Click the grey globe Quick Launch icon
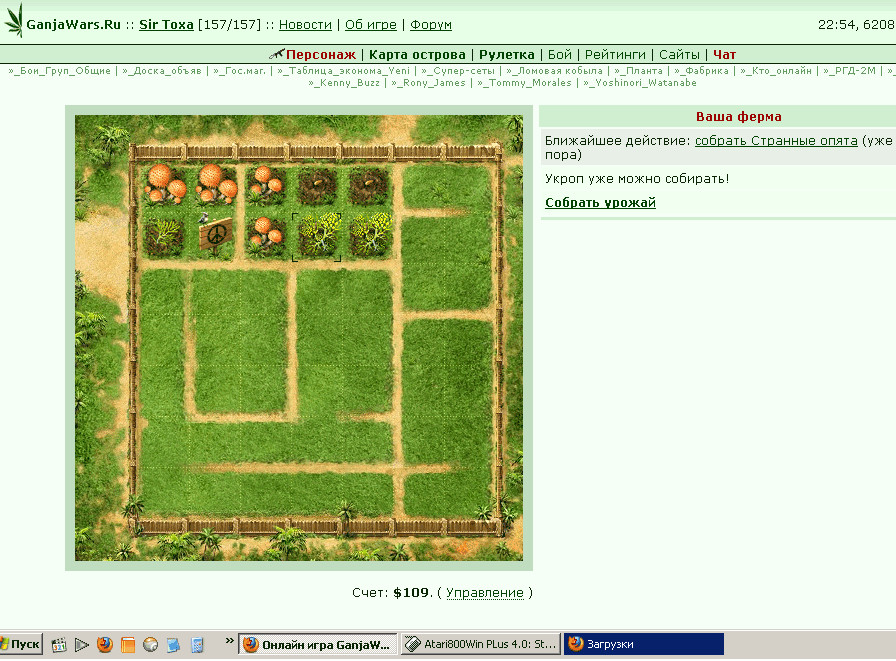This screenshot has width=896, height=661. [x=150, y=645]
